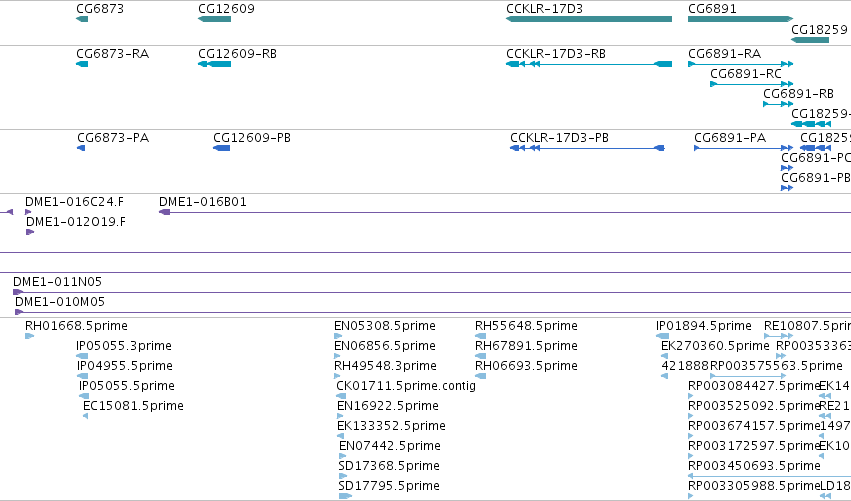Select EST label EC15081.5prime

coord(134,406)
